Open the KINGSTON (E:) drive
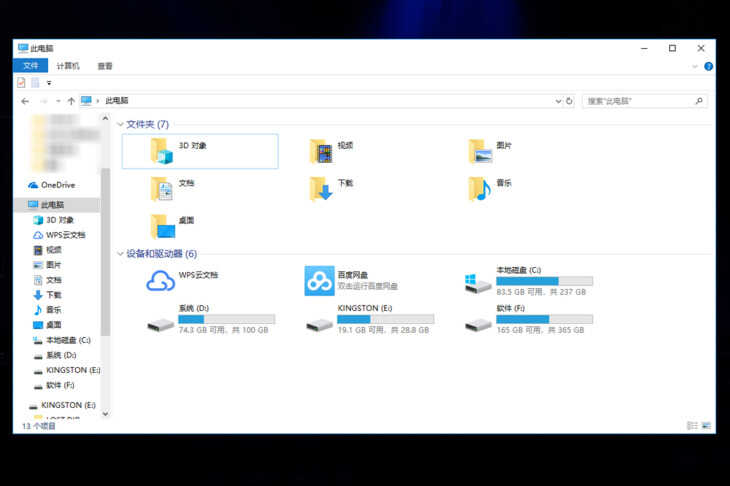730x486 pixels. point(320,322)
